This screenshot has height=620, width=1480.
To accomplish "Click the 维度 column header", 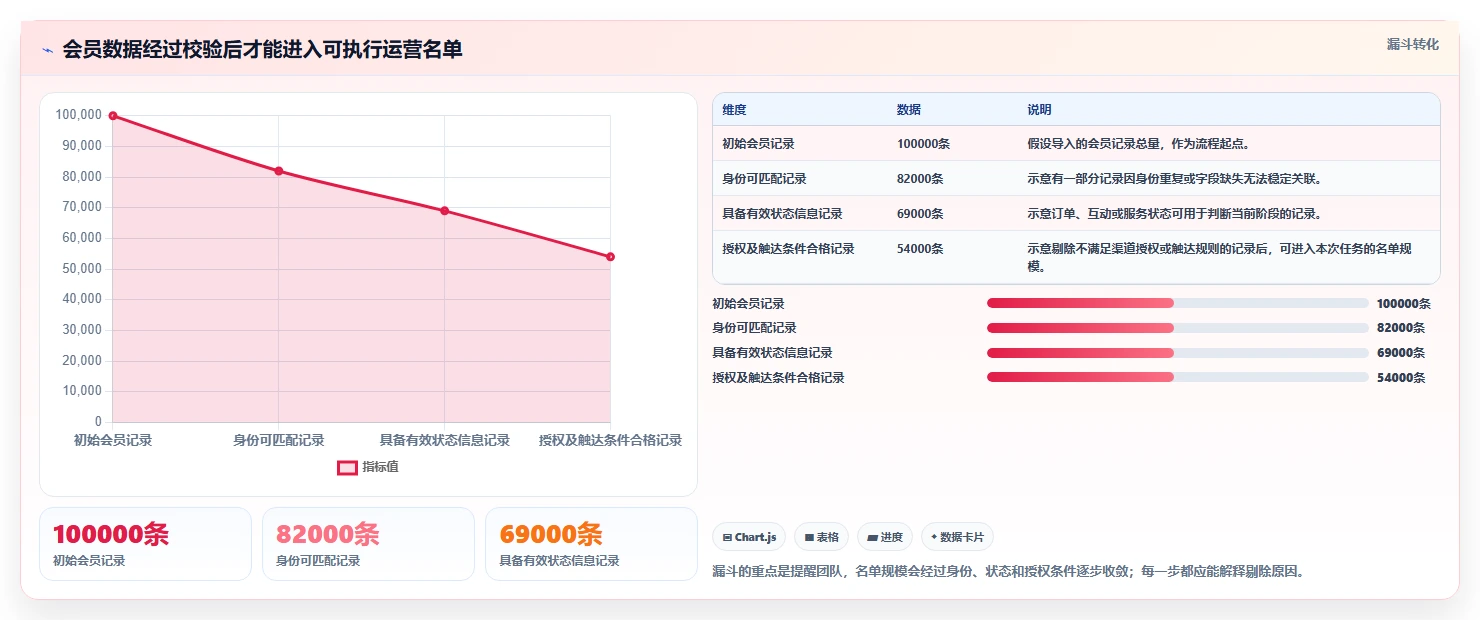I will pos(735,110).
